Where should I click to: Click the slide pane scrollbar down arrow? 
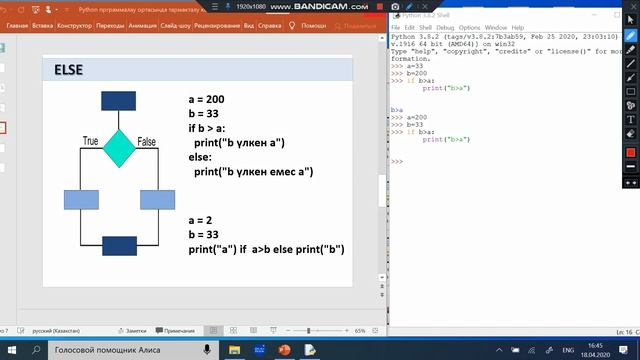click(x=382, y=277)
